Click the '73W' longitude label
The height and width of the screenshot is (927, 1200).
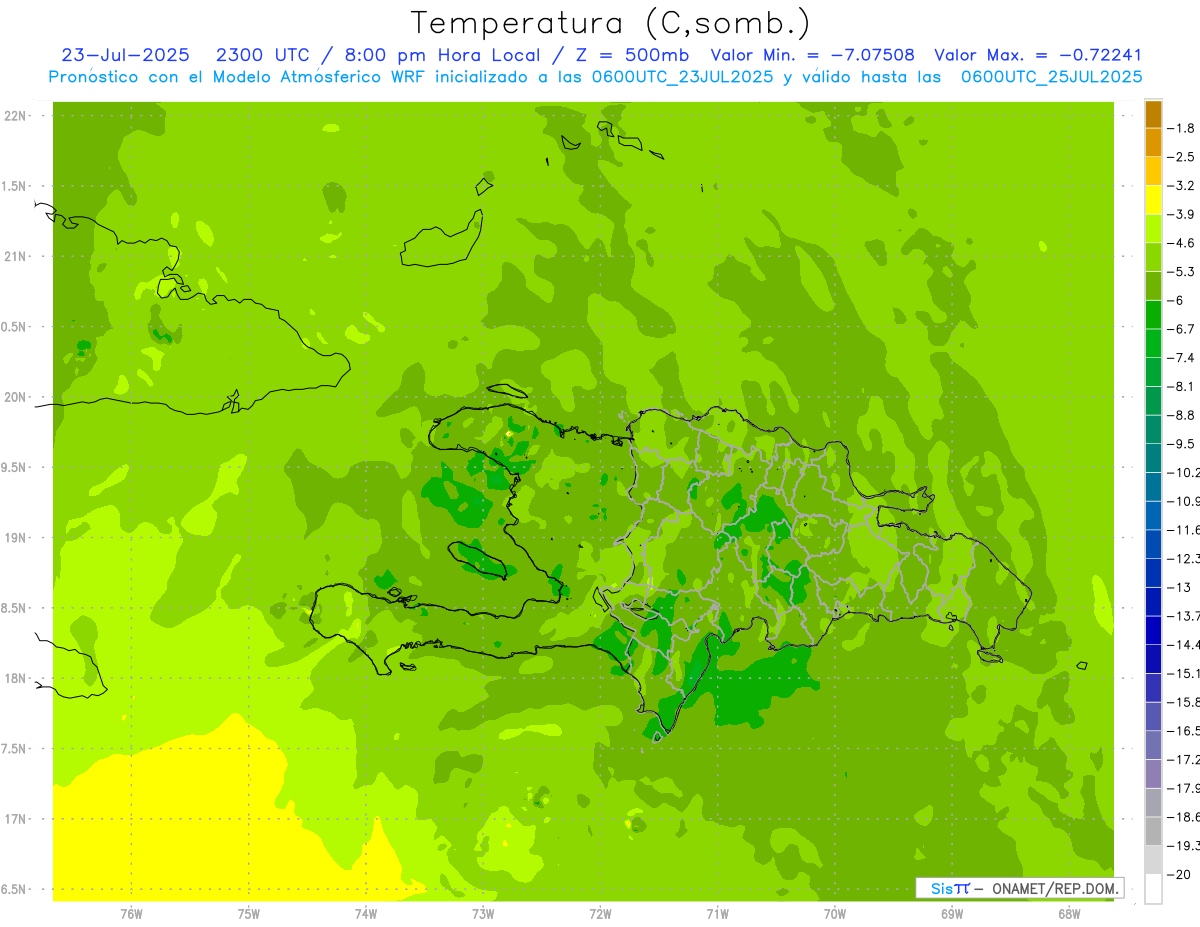pos(483,914)
